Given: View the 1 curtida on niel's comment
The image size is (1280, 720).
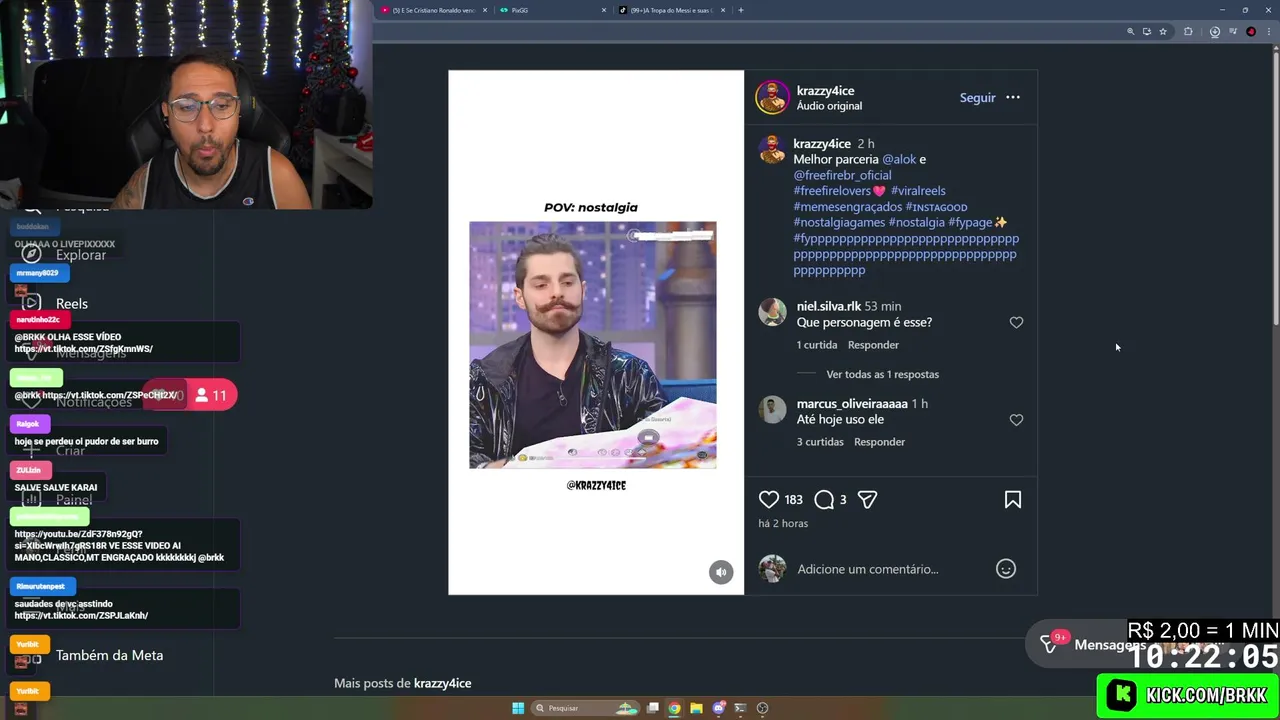Looking at the screenshot, I should pos(817,345).
